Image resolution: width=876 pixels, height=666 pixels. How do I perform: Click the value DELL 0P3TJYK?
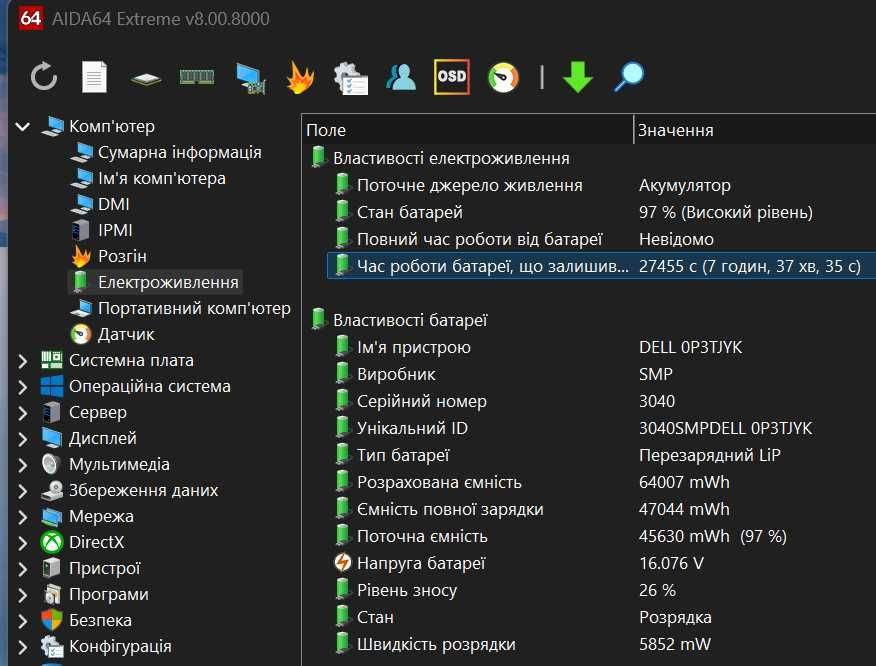point(691,347)
